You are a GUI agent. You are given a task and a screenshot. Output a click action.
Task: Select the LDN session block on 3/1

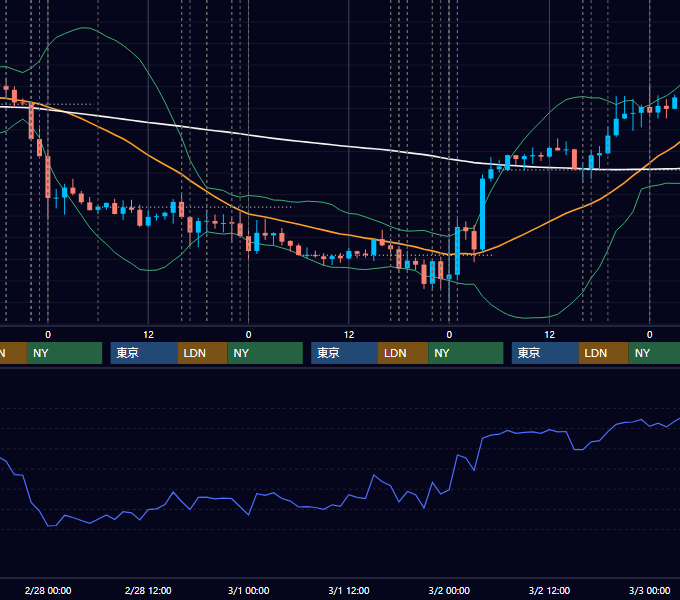(403, 353)
